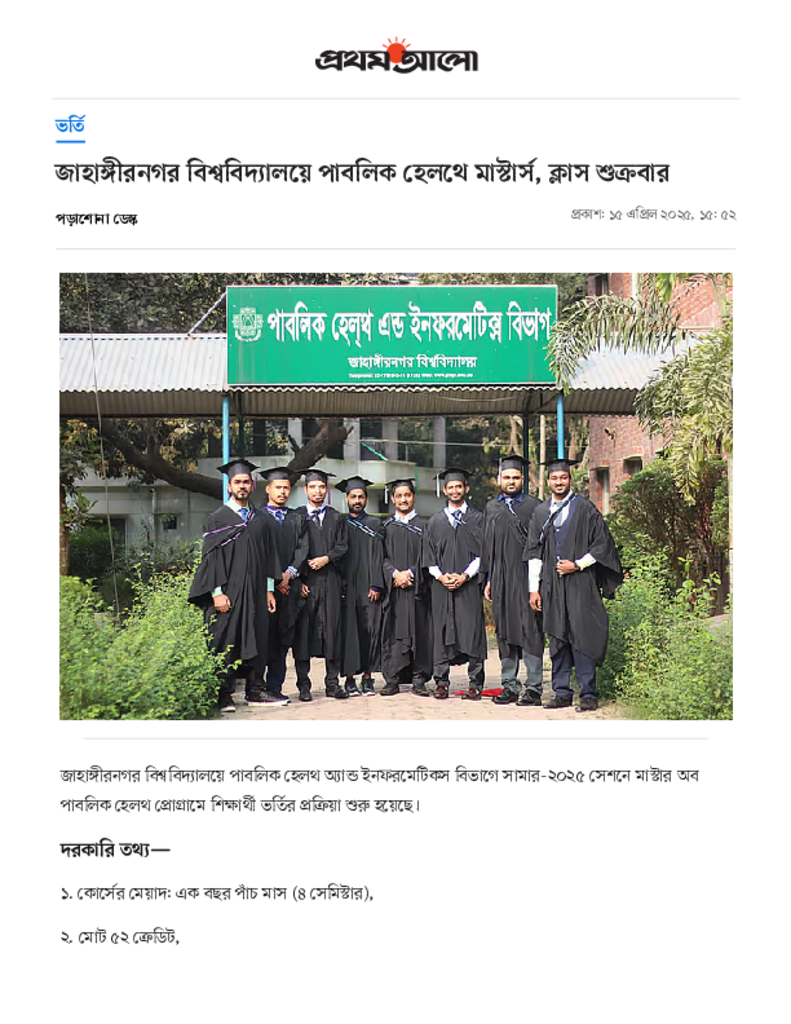
Task: Click the blue underline below ভর্তি tab
Action: coord(70,141)
